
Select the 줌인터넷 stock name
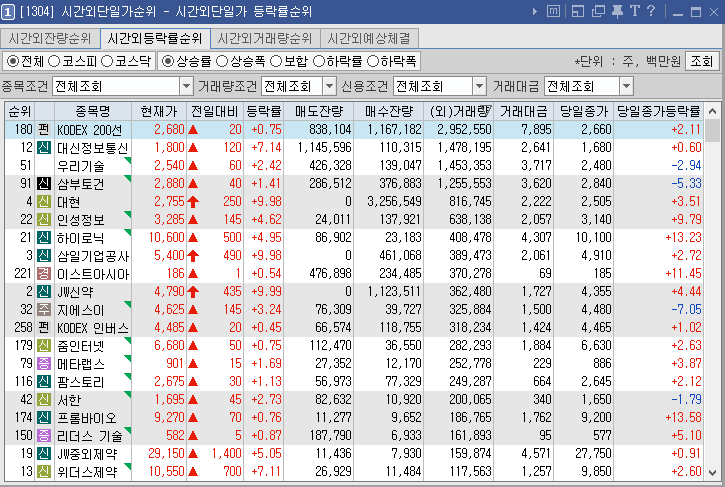[x=80, y=345]
